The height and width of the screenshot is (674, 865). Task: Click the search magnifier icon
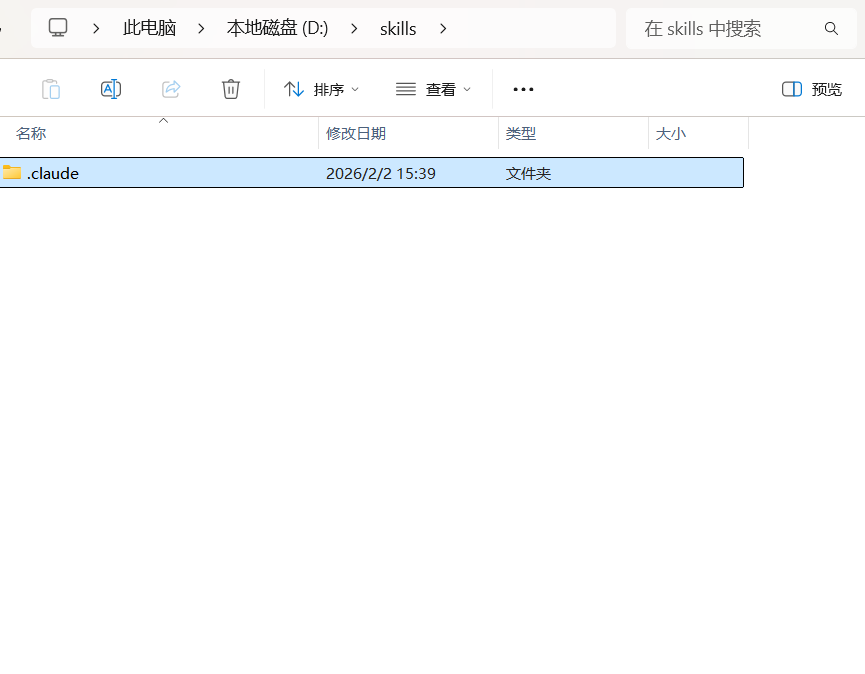pyautogui.click(x=831, y=29)
